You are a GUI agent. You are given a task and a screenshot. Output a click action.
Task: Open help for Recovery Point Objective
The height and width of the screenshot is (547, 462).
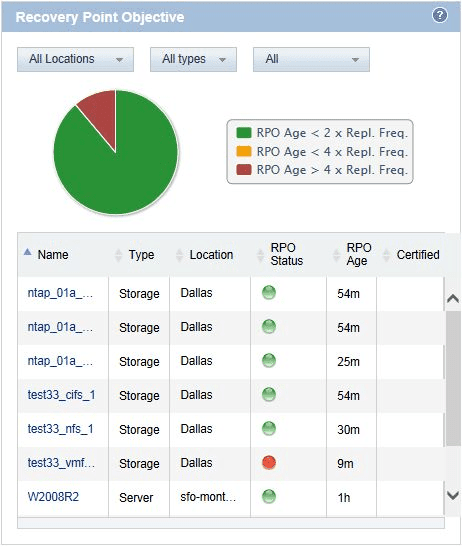(x=440, y=16)
